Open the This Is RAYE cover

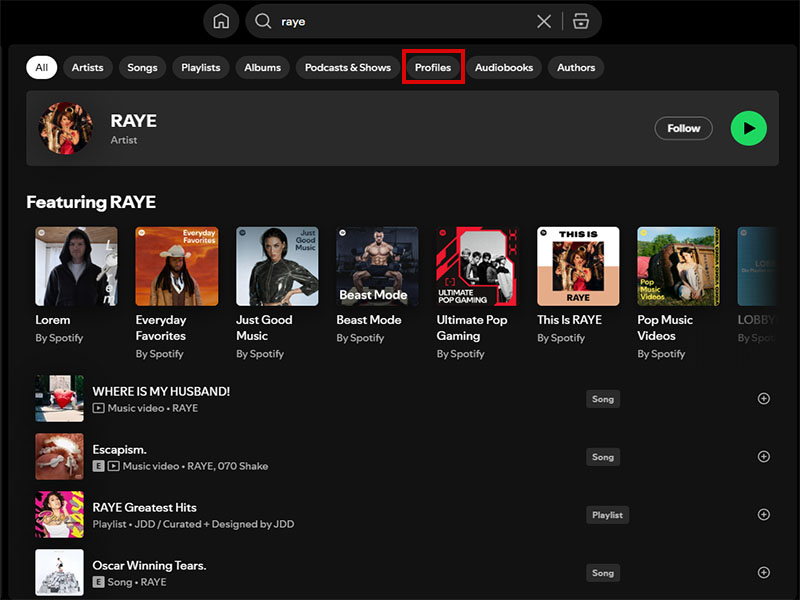point(578,266)
